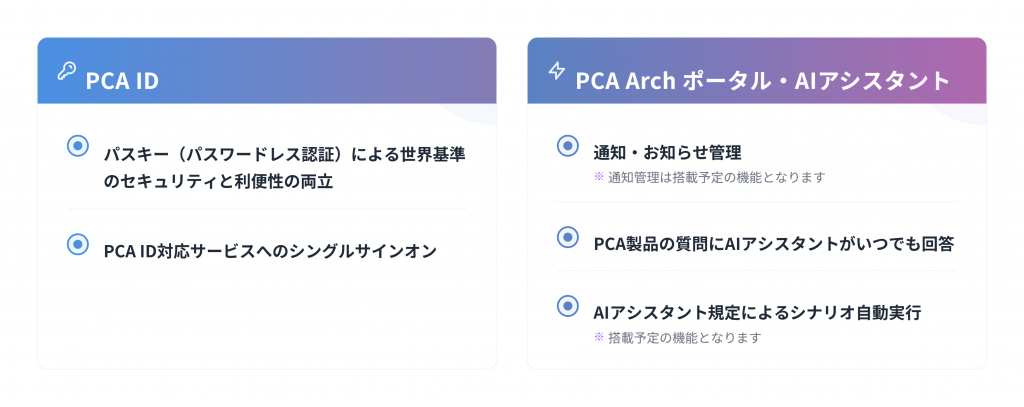Click the 通知・お知らせ管理 feature title
The image size is (1024, 407).
[667, 153]
